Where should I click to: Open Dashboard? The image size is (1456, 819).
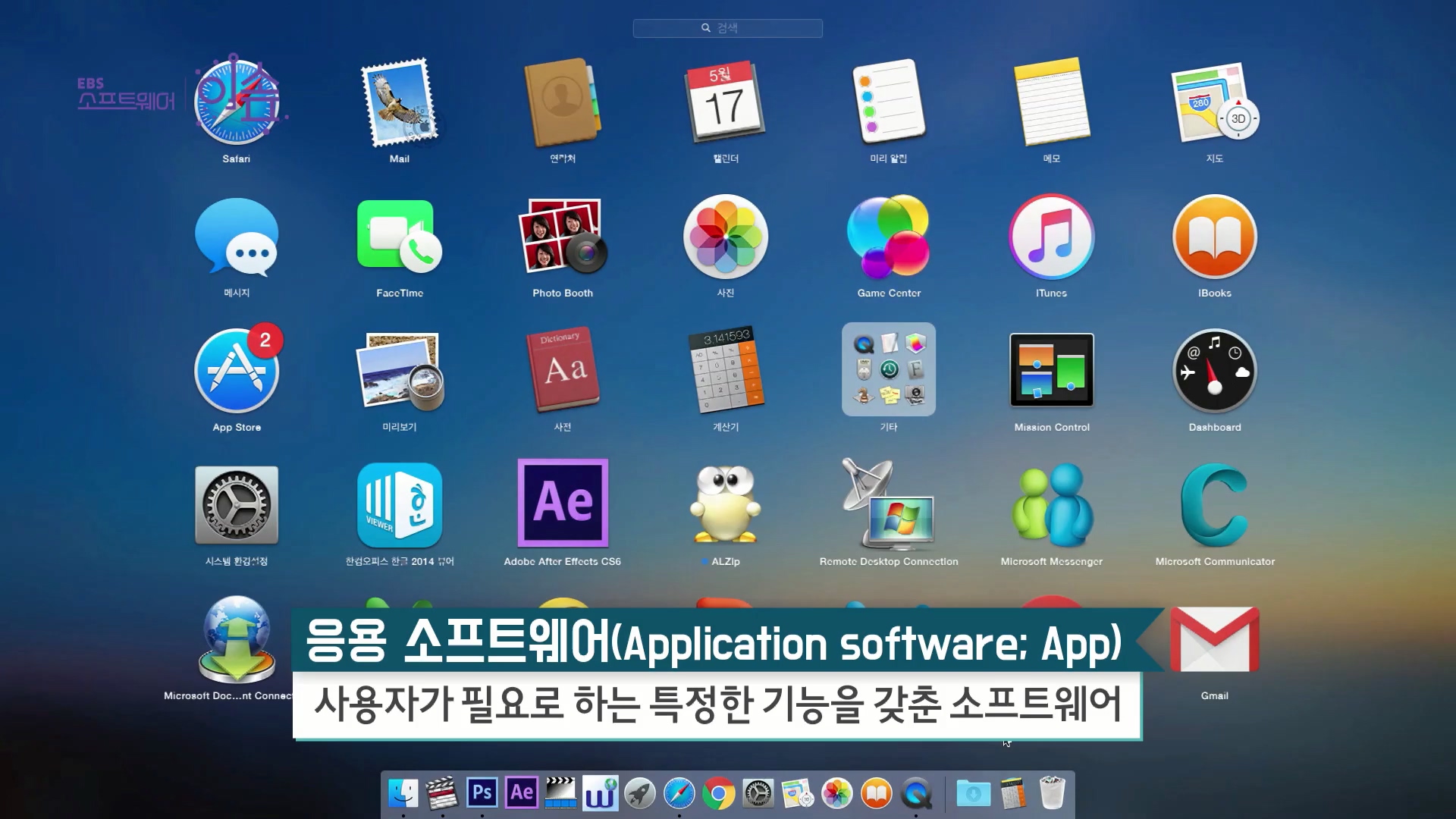click(1215, 371)
